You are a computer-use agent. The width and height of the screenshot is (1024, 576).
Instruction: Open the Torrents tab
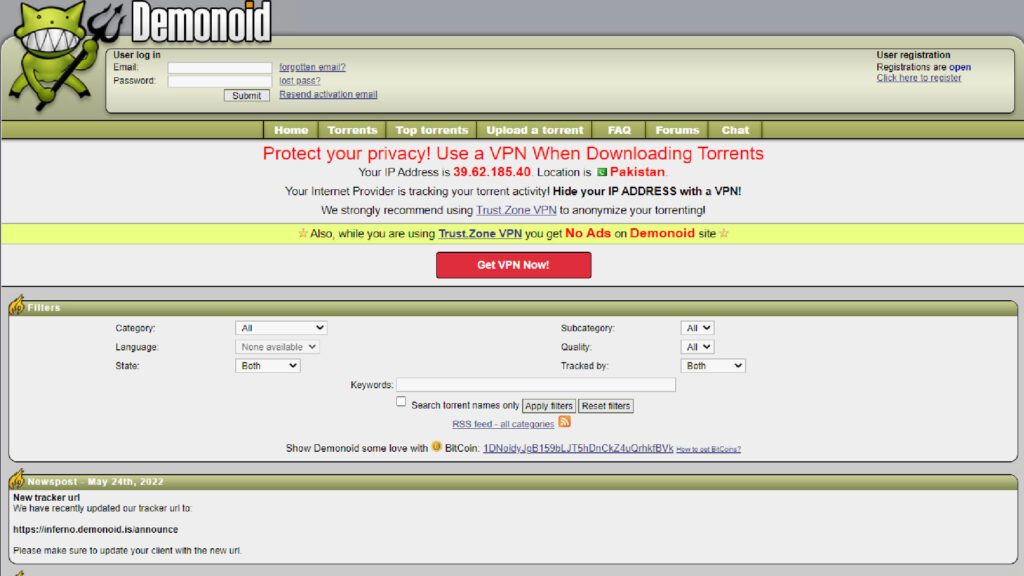coord(352,130)
